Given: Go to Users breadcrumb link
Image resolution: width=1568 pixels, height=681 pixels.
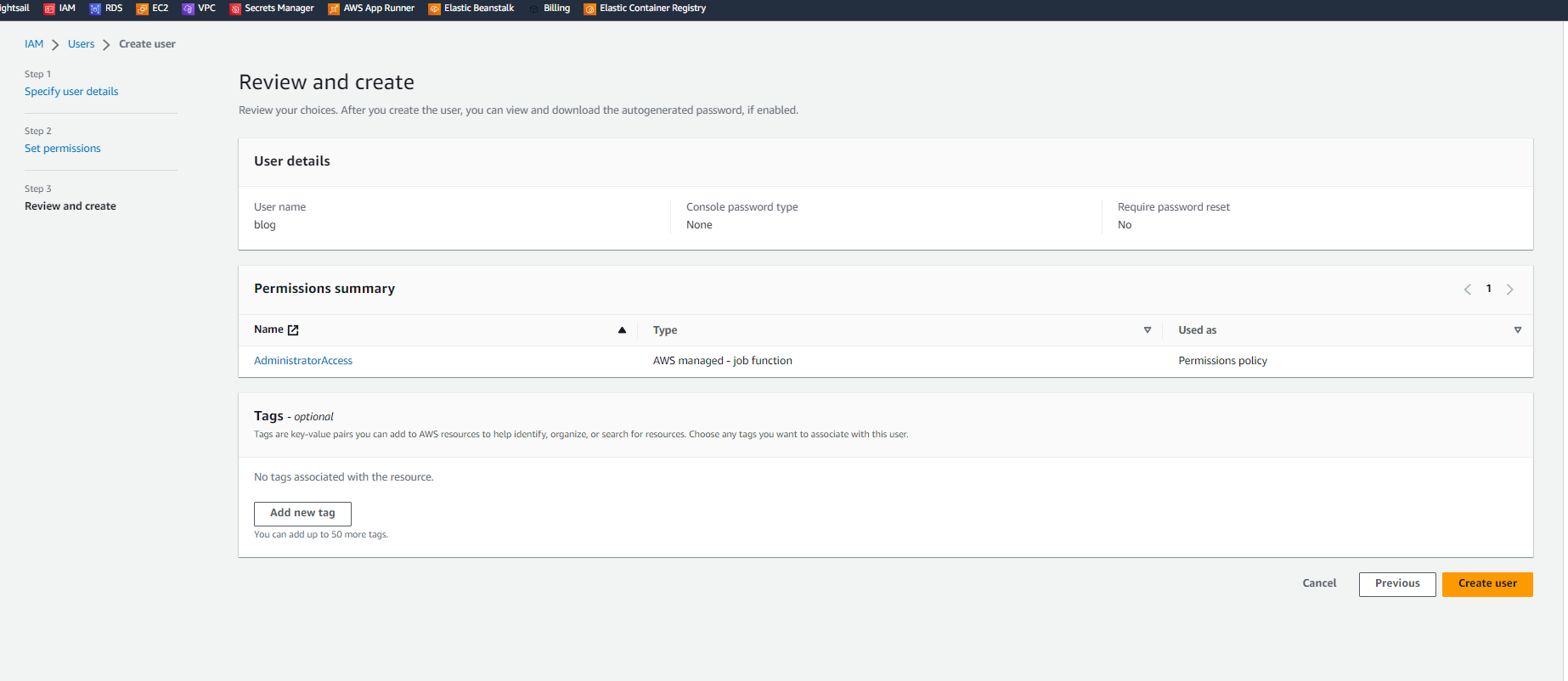Looking at the screenshot, I should coord(82,44).
